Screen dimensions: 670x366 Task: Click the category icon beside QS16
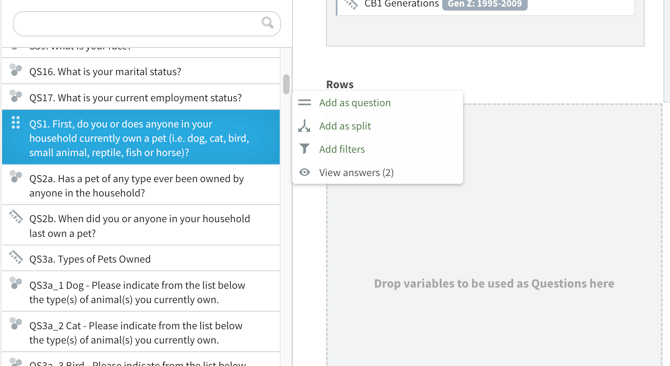(16, 70)
